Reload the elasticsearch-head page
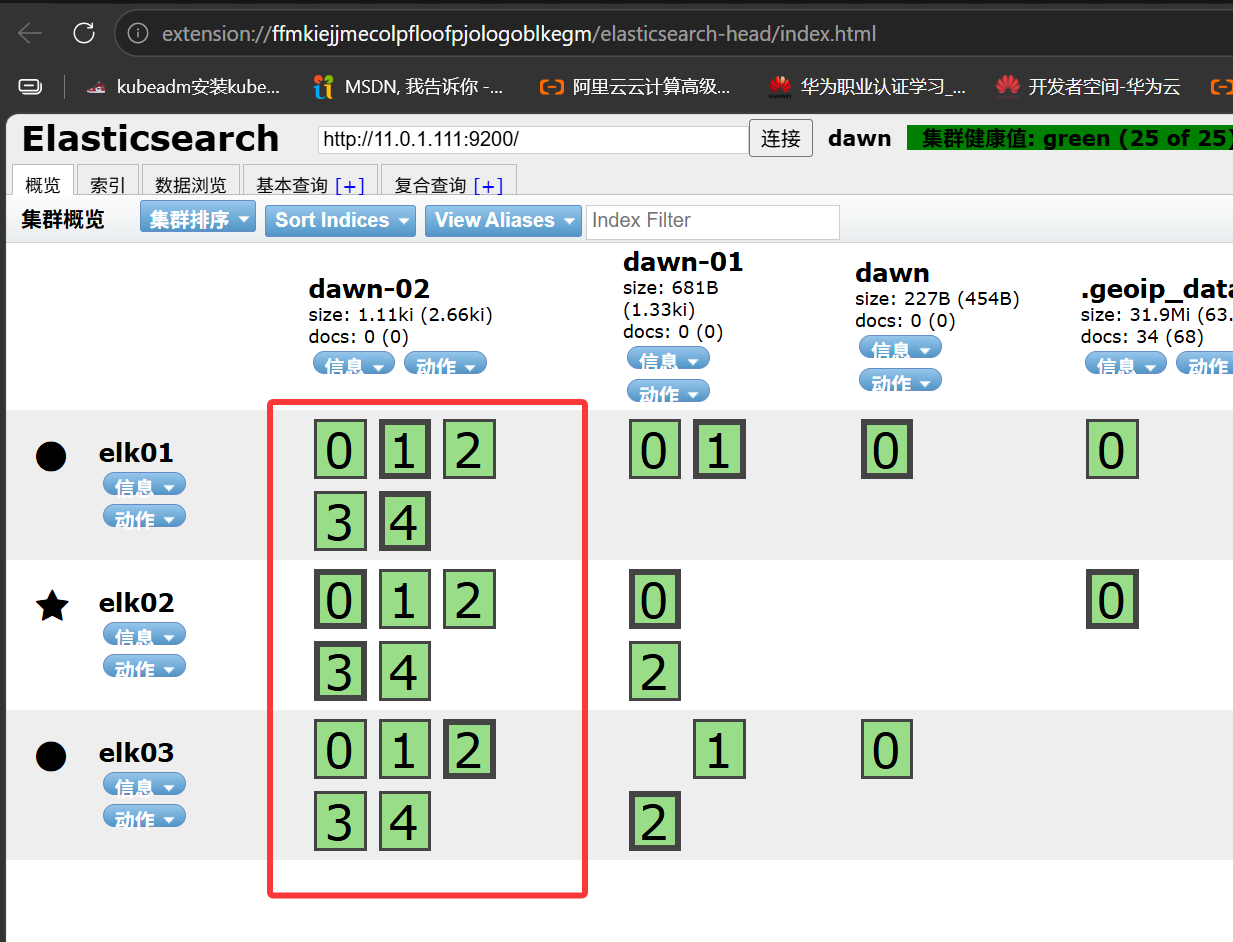Viewport: 1233px width, 942px height. (84, 33)
